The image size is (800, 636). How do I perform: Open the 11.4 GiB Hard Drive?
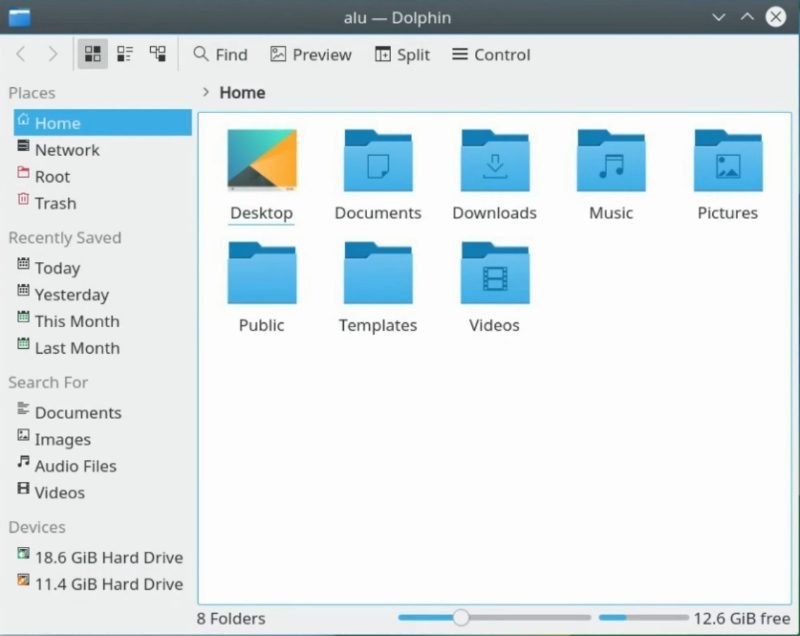[x=103, y=584]
